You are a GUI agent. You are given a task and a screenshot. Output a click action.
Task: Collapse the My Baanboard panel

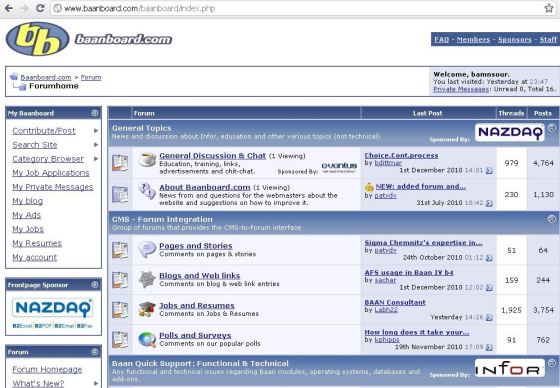[x=95, y=113]
